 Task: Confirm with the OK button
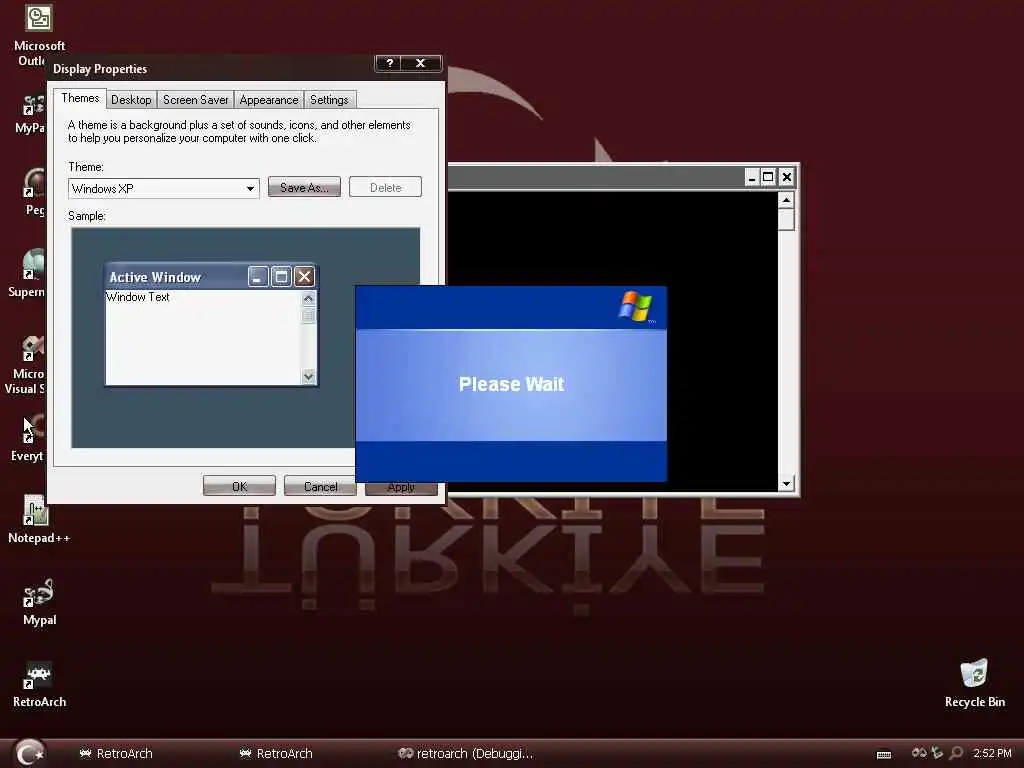pos(239,487)
